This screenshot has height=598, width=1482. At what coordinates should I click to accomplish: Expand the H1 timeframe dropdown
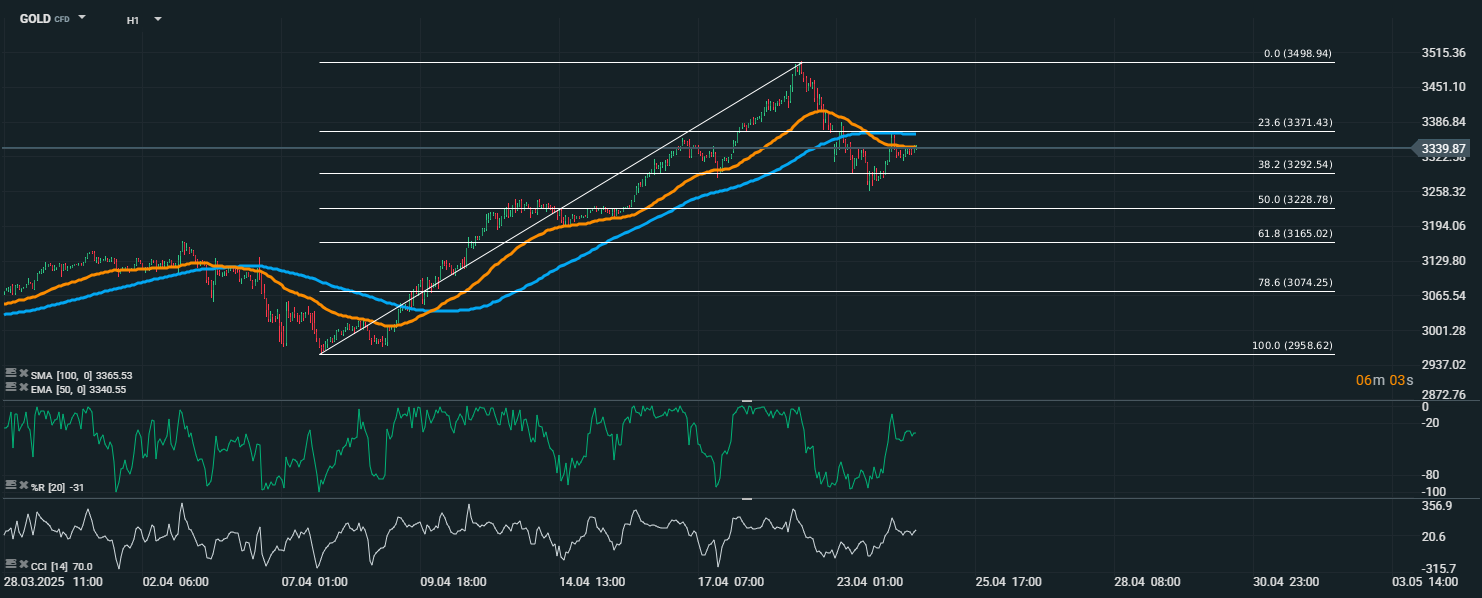click(x=158, y=19)
